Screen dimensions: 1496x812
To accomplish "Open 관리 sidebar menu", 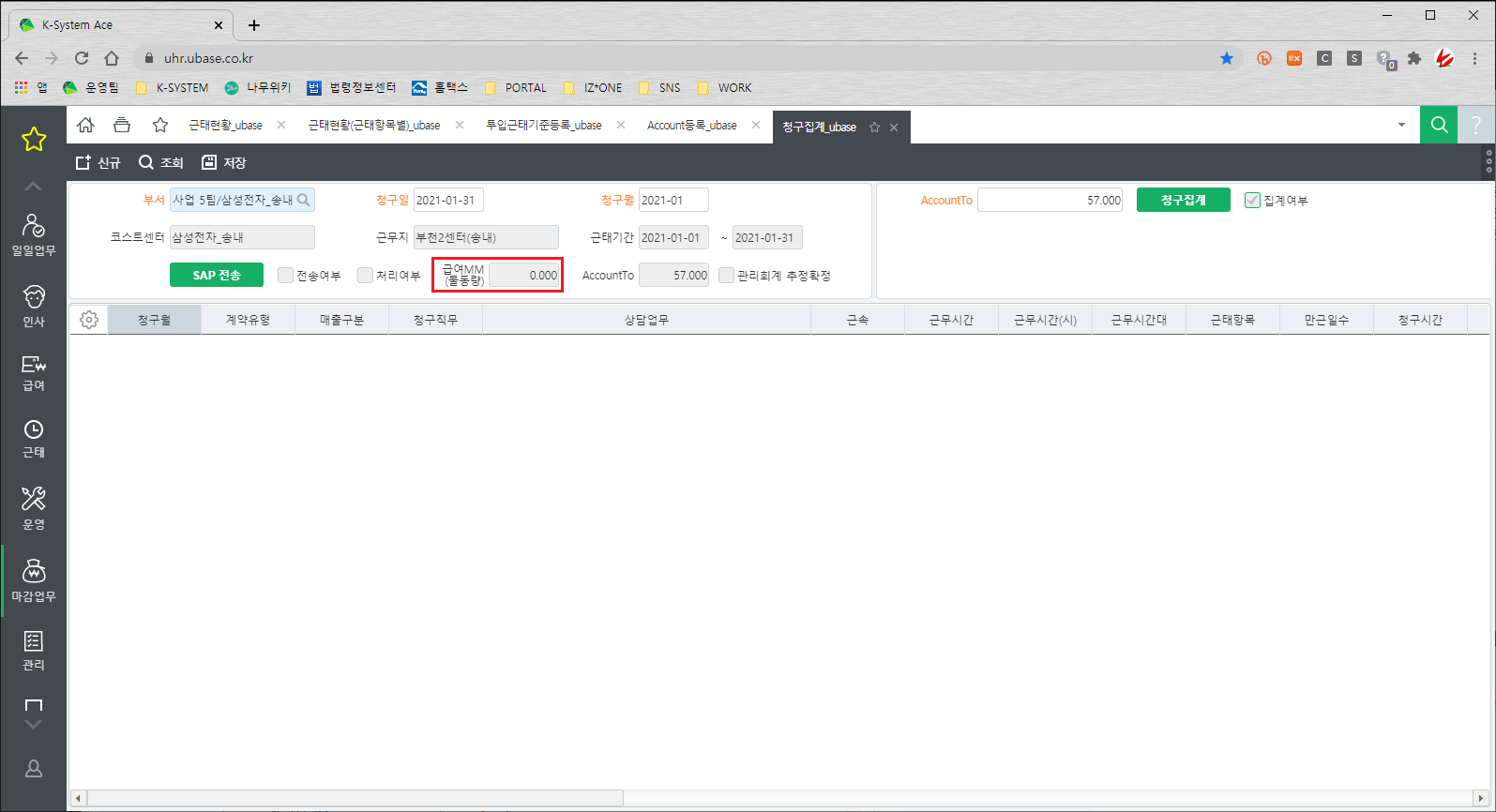I will [x=34, y=651].
